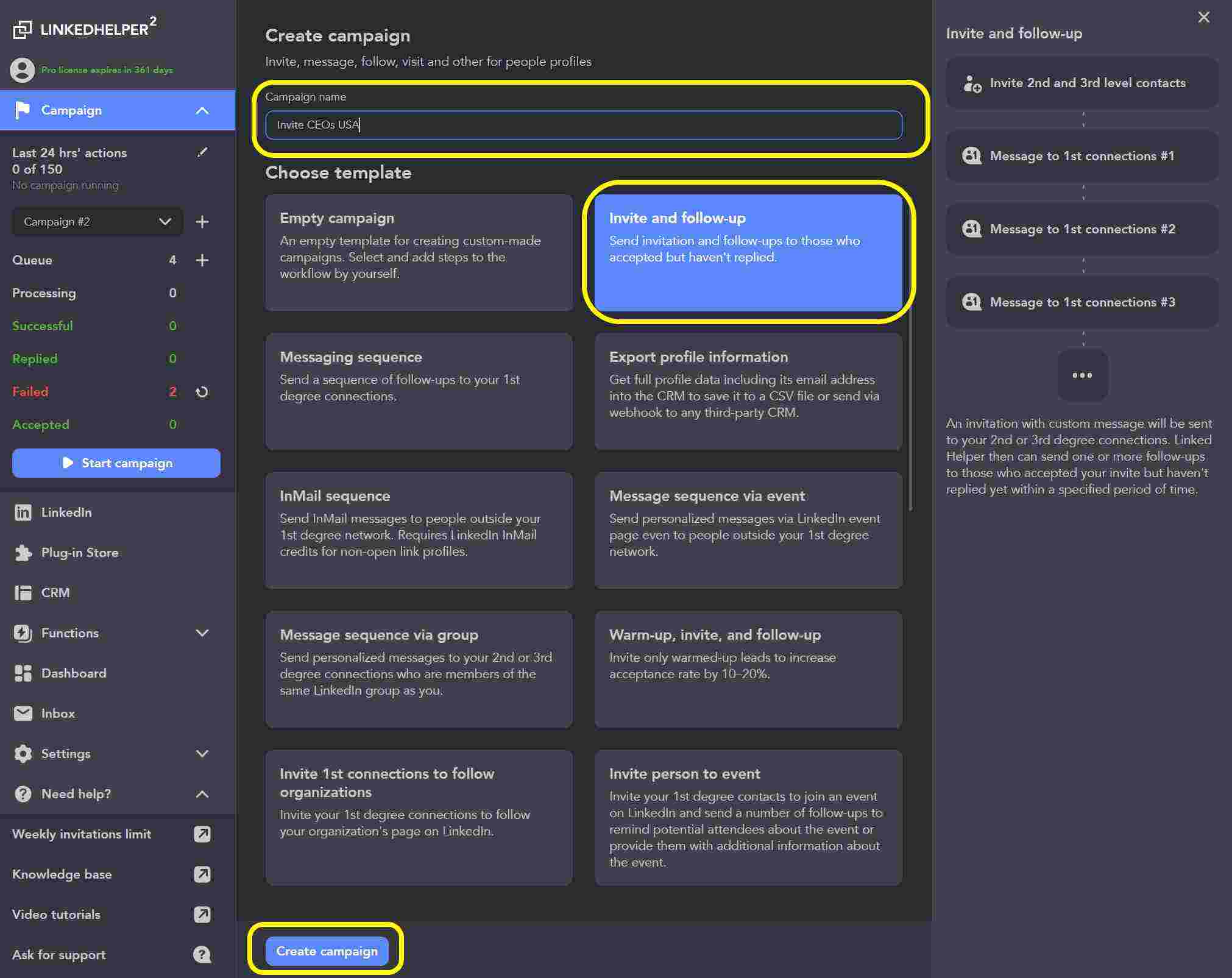
Task: Open the CRM menu item
Action: [x=55, y=593]
